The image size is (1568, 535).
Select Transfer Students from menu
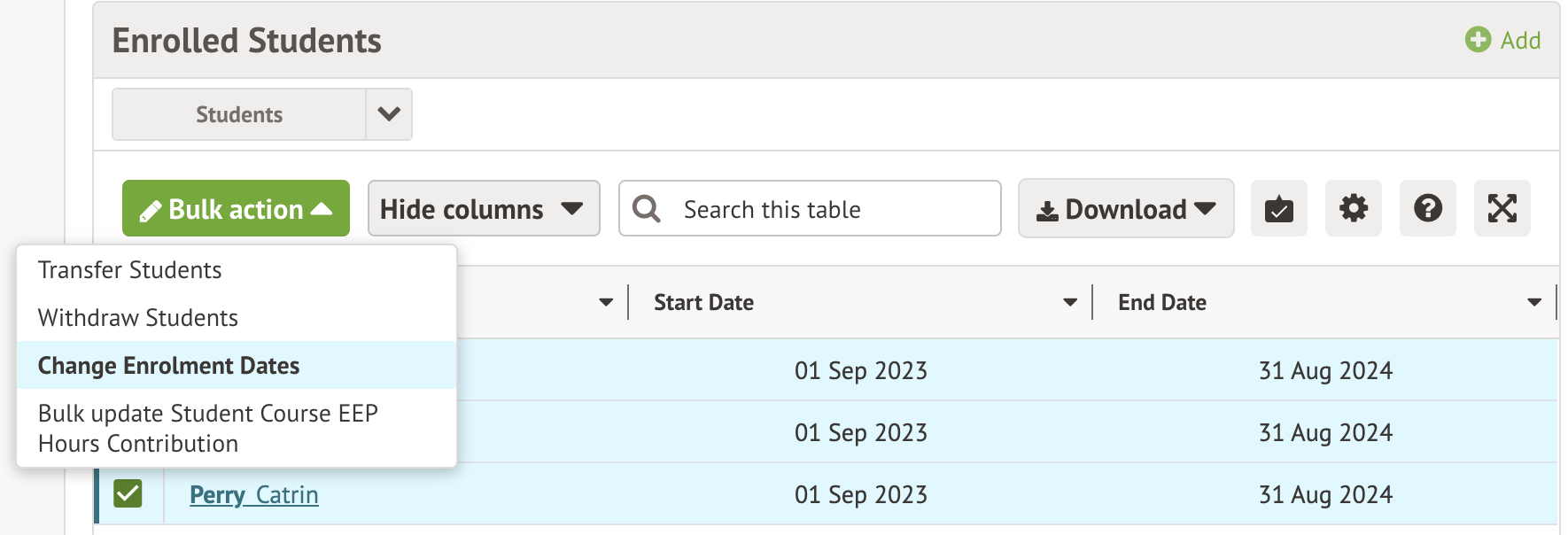coord(130,270)
